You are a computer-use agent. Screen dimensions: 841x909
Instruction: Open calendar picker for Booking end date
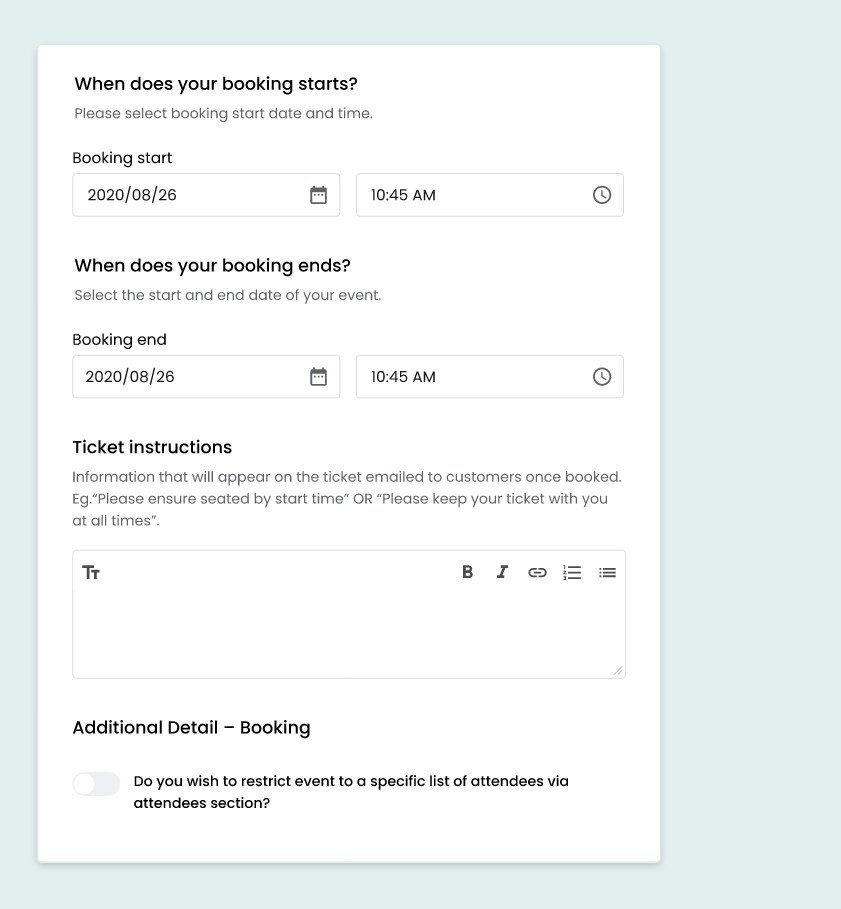tap(318, 377)
